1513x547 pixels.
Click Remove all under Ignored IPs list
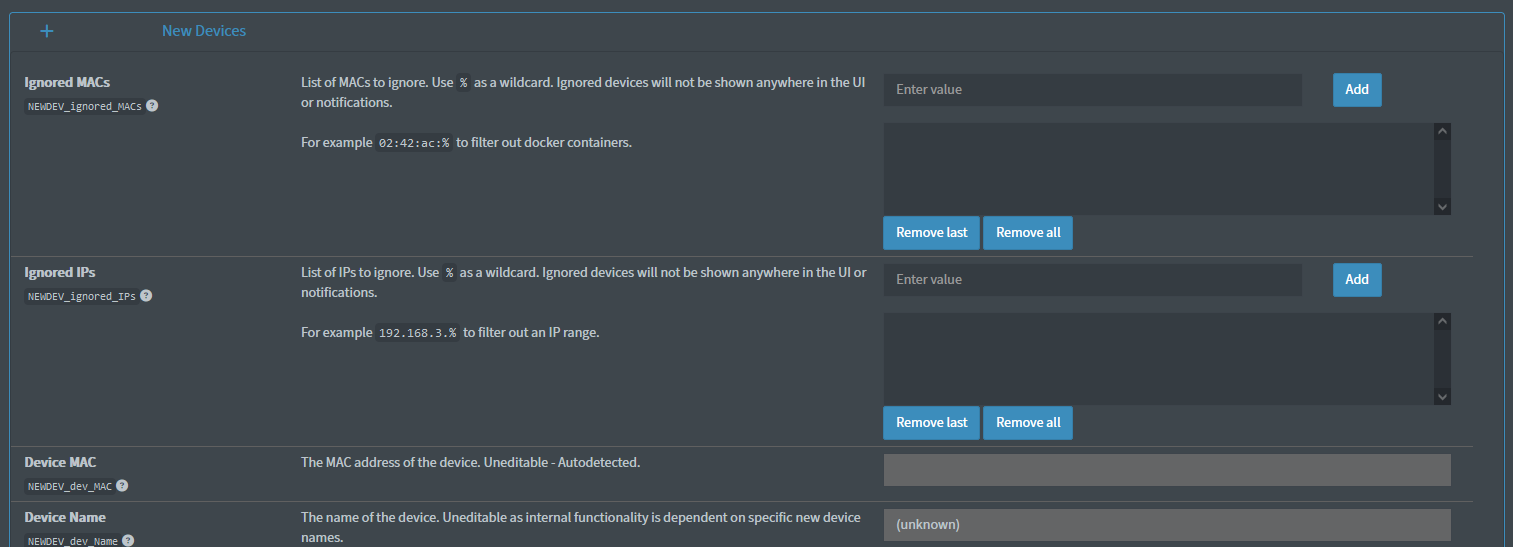tap(1027, 423)
